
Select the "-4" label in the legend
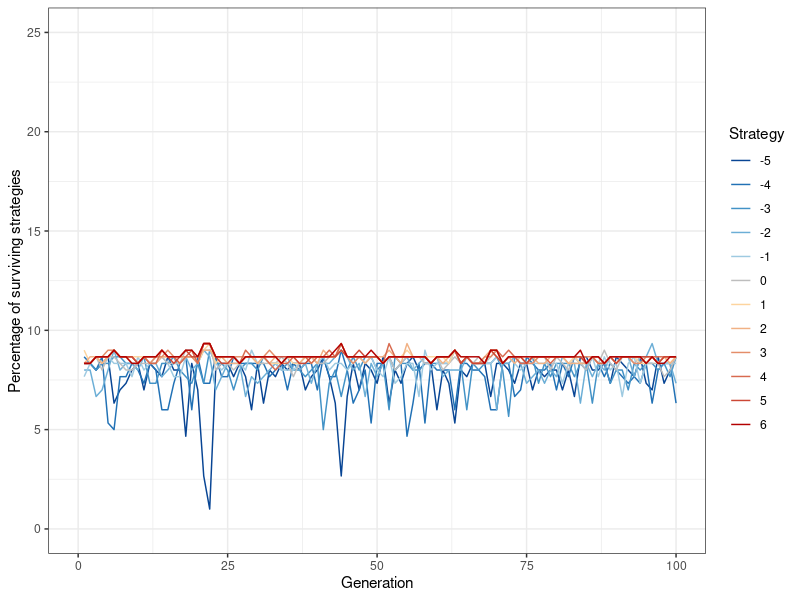coord(765,185)
